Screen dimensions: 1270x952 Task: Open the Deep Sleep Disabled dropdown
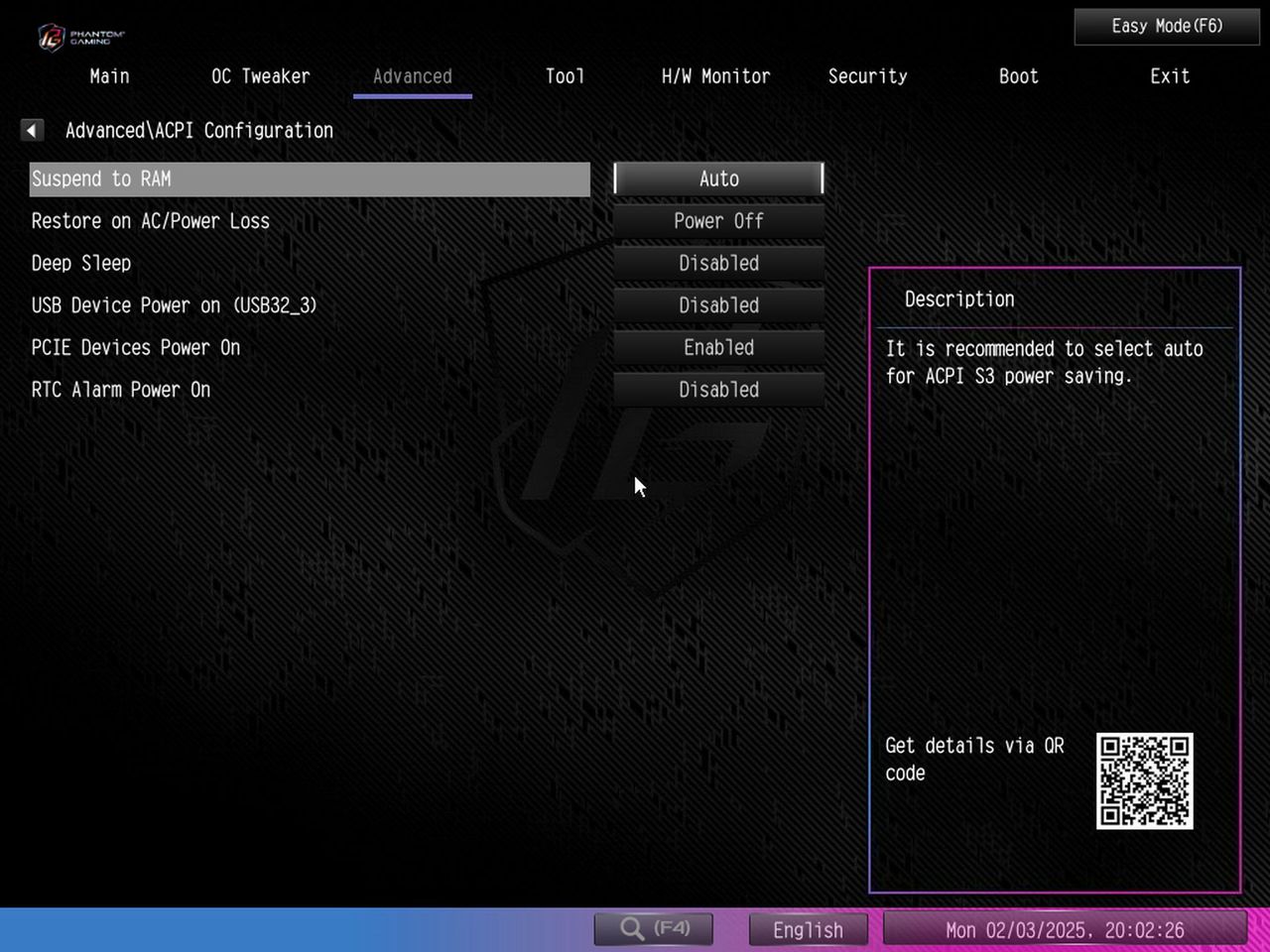tap(719, 263)
